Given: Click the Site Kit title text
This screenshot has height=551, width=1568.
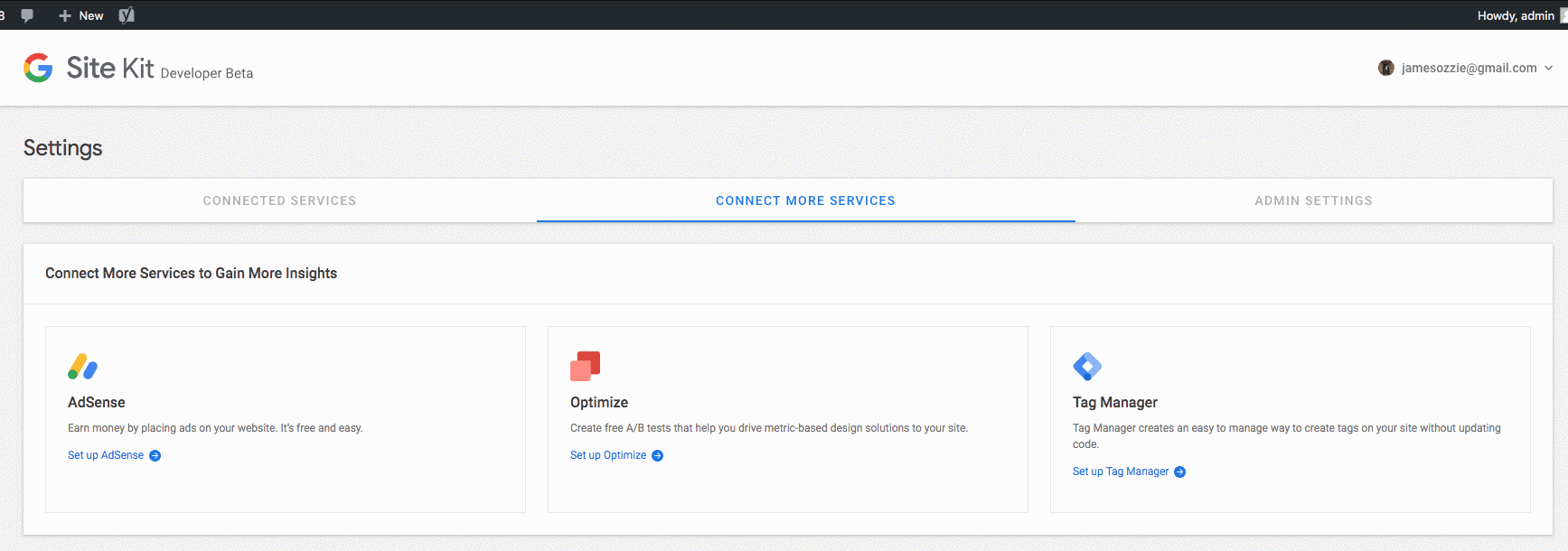Looking at the screenshot, I should [x=110, y=68].
